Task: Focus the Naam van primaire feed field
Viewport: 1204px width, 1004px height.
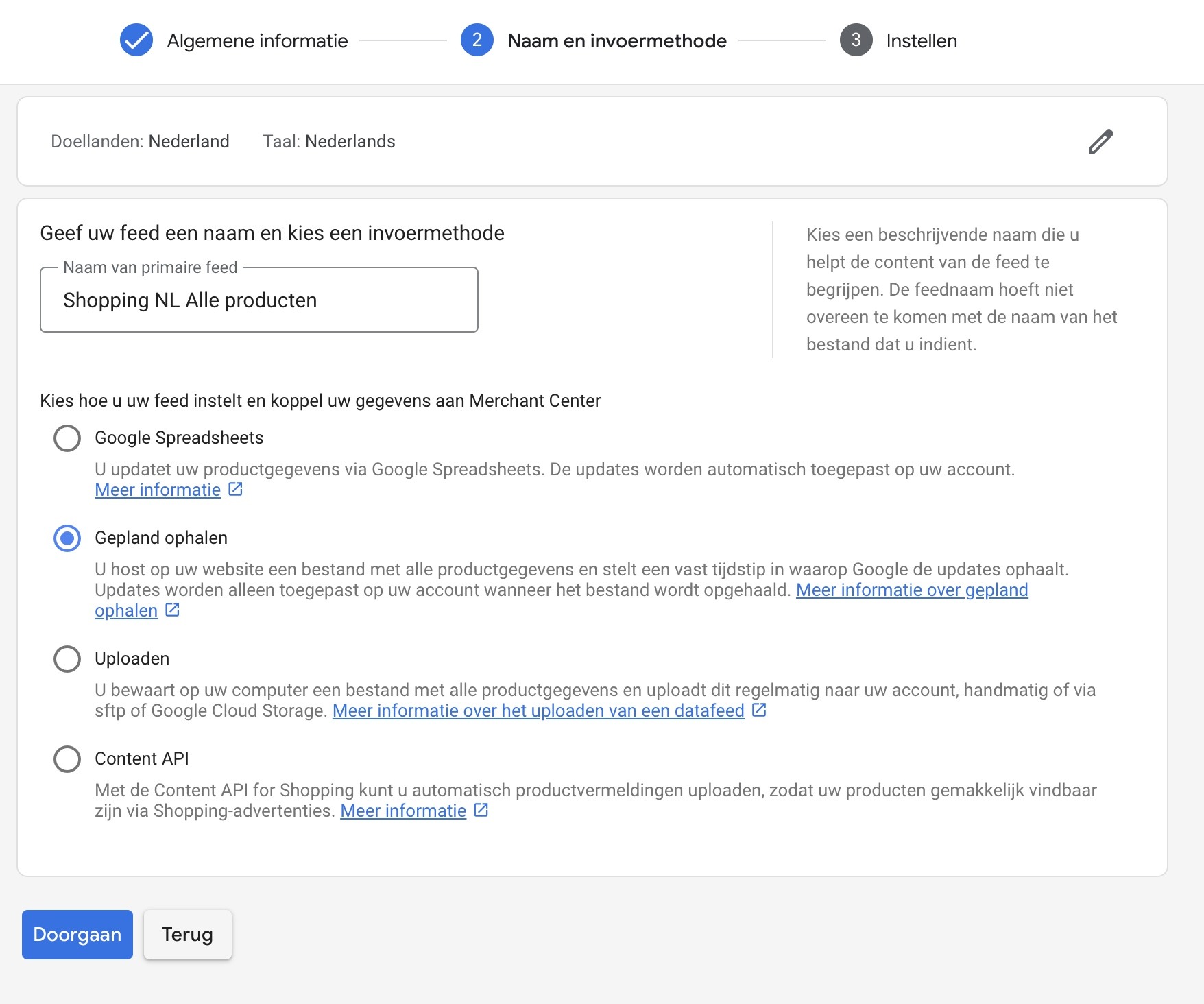Action: click(x=259, y=300)
